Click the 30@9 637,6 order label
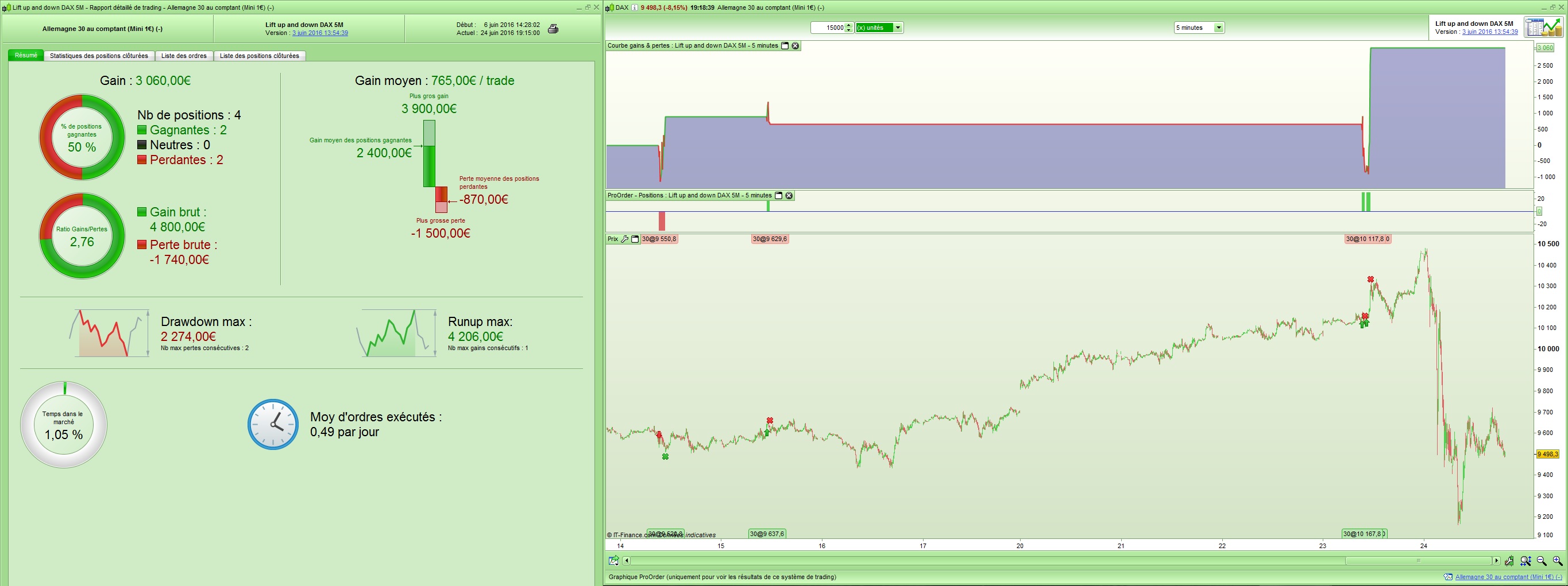This screenshot has height=586, width=1568. (x=767, y=534)
